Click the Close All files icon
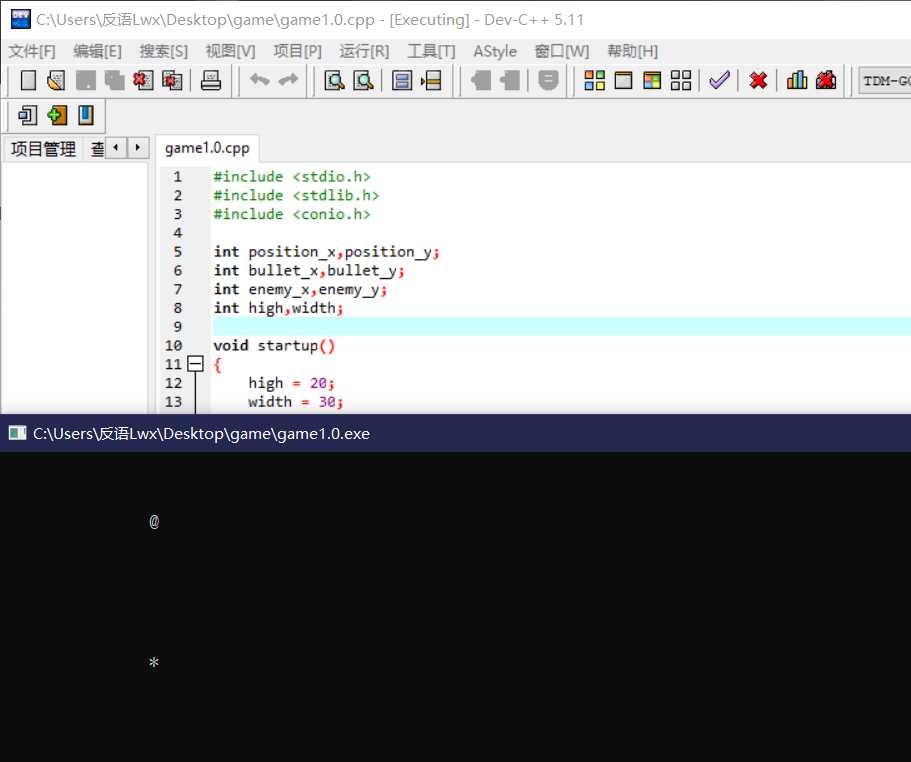This screenshot has width=911, height=762. [172, 80]
